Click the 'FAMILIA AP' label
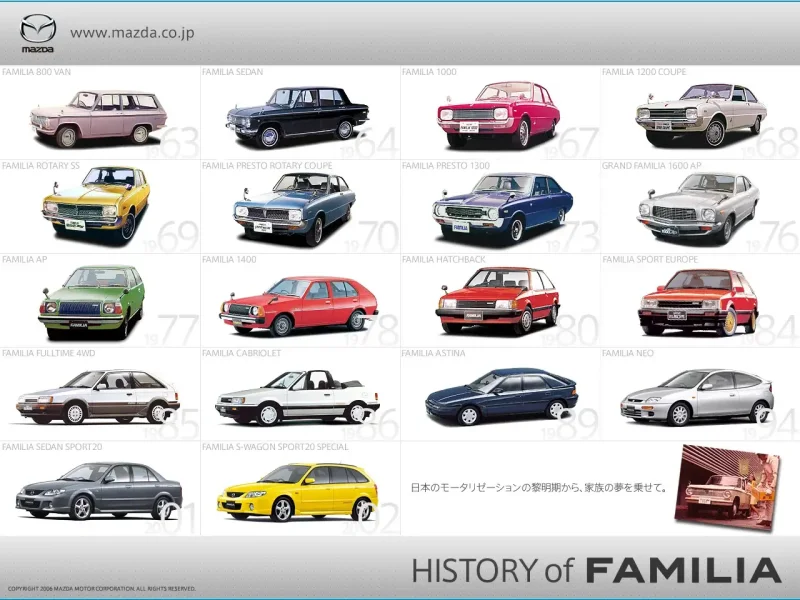Viewport: 800px width, 600px height. [x=24, y=260]
